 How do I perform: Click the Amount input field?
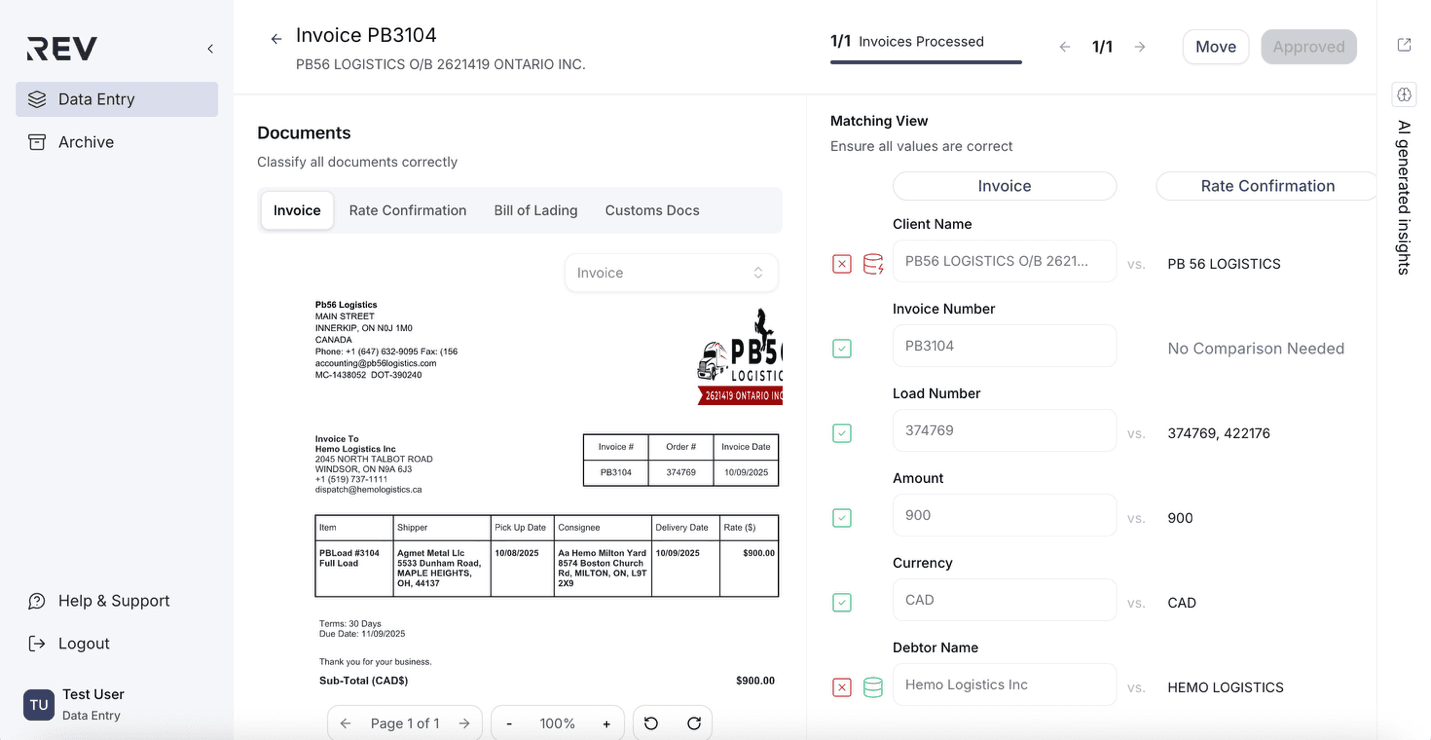click(x=1004, y=516)
